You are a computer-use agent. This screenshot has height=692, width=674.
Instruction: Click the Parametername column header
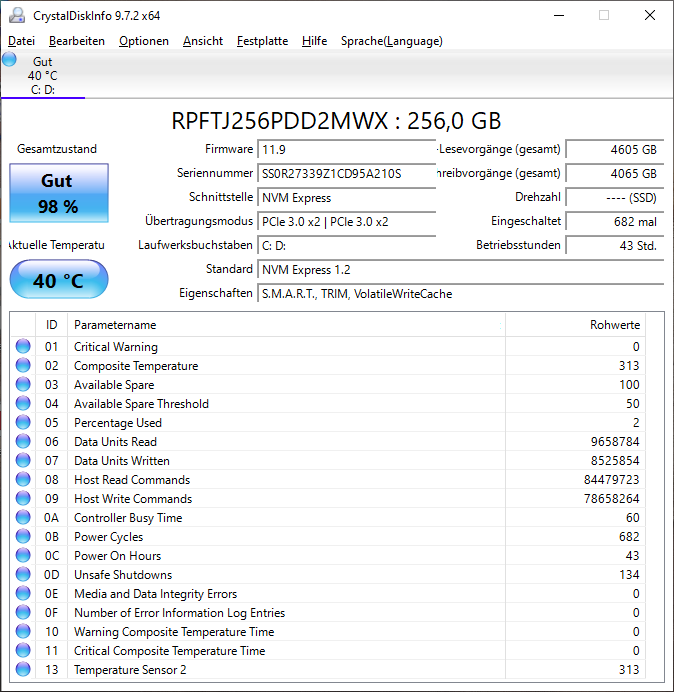coord(286,325)
